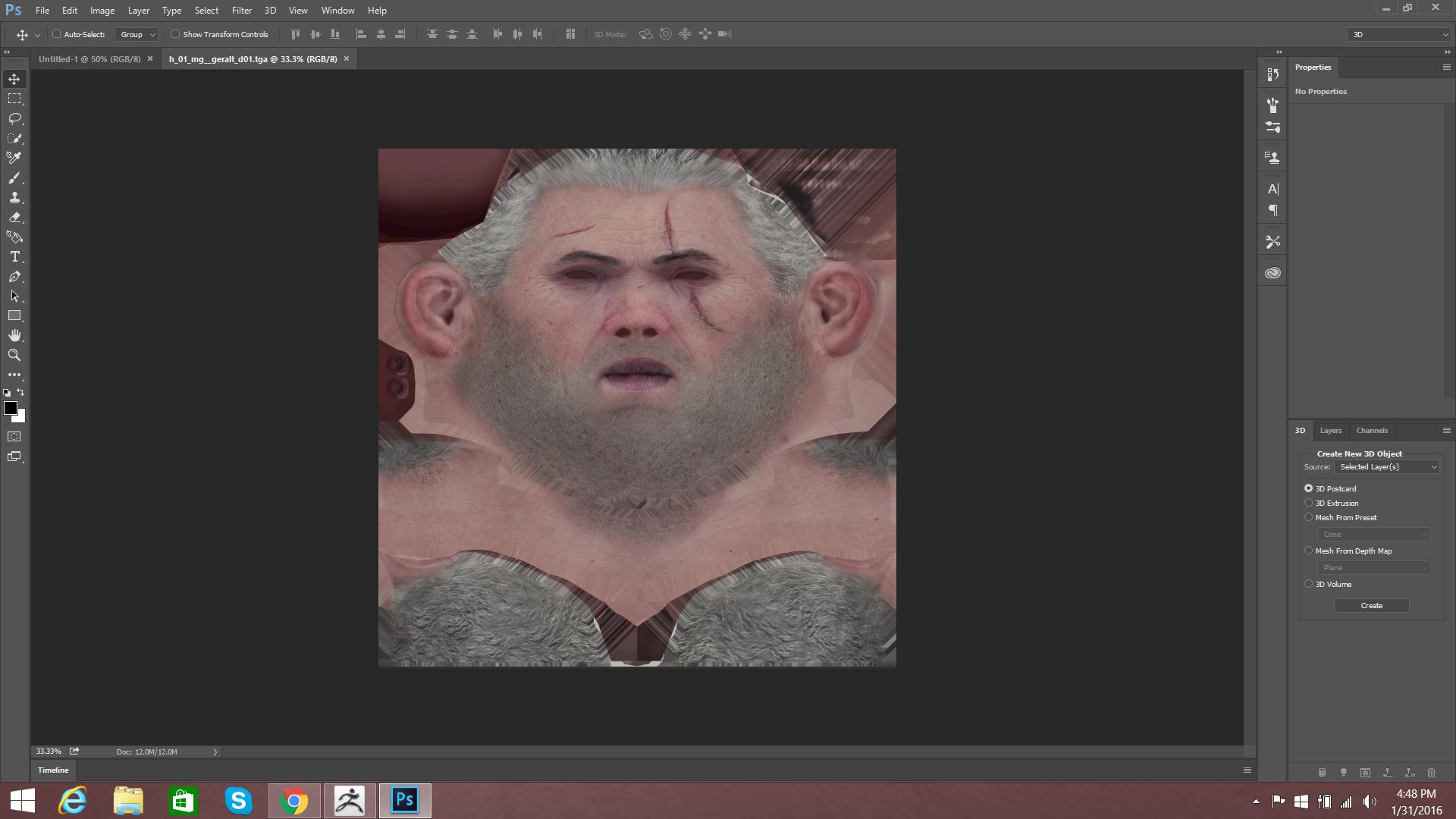Enable Show Transform Controls checkbox
Viewport: 1456px width, 819px height.
tap(175, 34)
